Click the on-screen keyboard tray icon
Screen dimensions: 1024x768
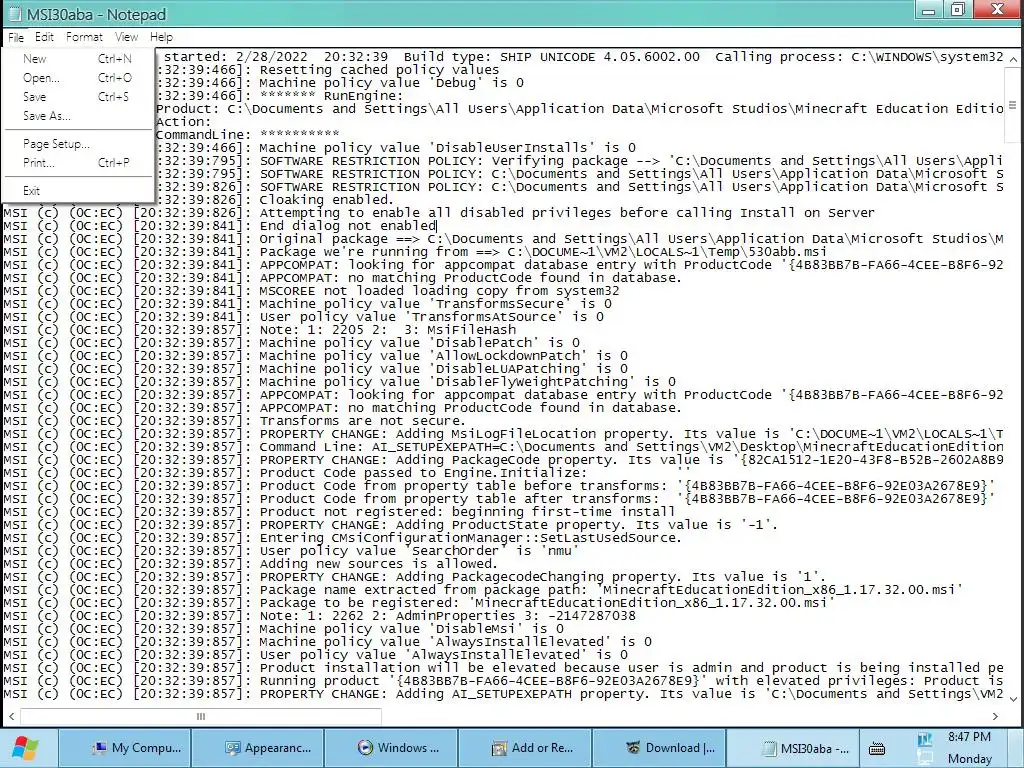[x=877, y=748]
